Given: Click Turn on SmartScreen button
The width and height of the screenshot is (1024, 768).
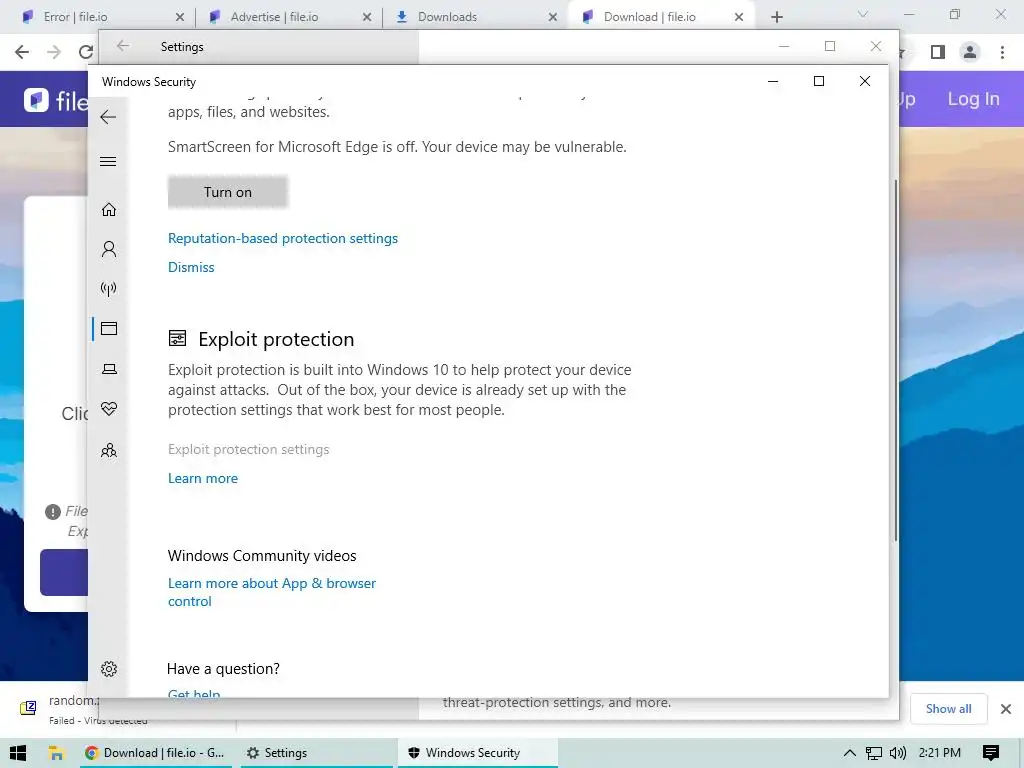Looking at the screenshot, I should click(227, 192).
